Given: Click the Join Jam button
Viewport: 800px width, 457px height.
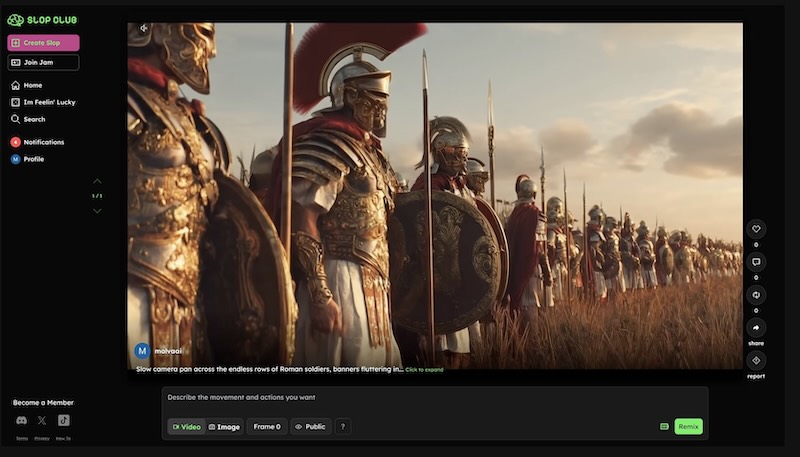Looking at the screenshot, I should (x=43, y=62).
